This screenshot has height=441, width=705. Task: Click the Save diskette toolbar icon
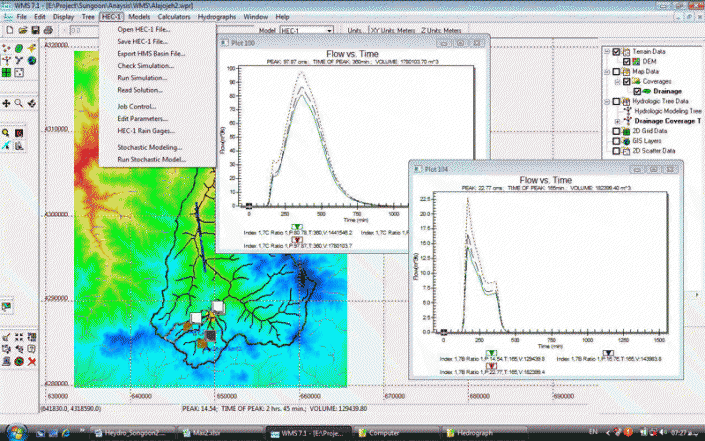35,31
